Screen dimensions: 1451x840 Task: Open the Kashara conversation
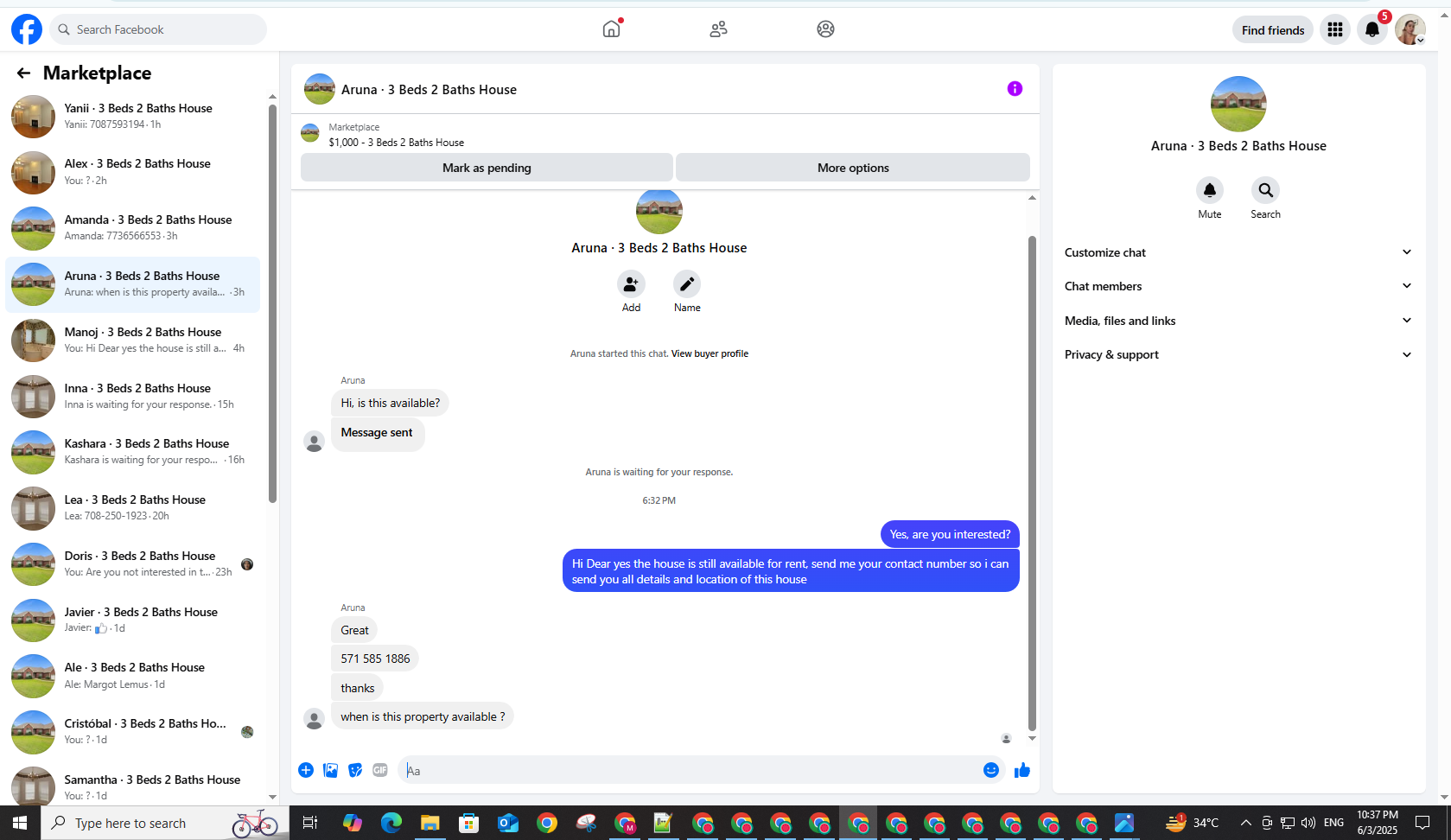[x=133, y=452]
